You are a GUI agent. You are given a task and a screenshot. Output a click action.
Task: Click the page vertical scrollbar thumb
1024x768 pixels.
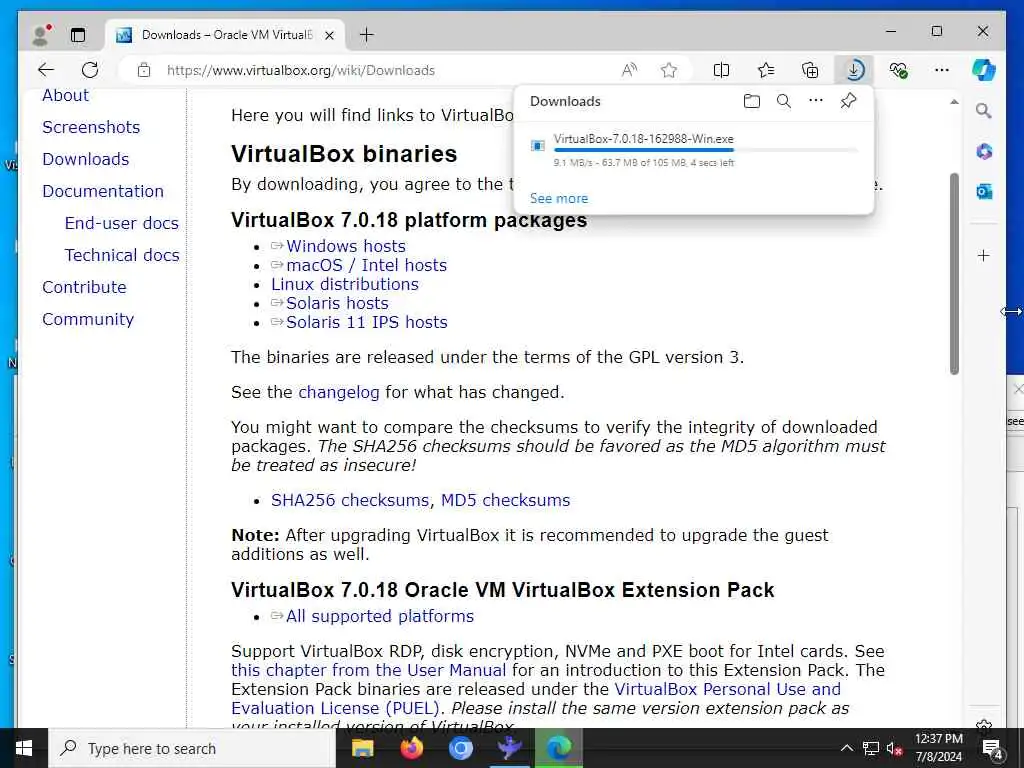[x=954, y=273]
